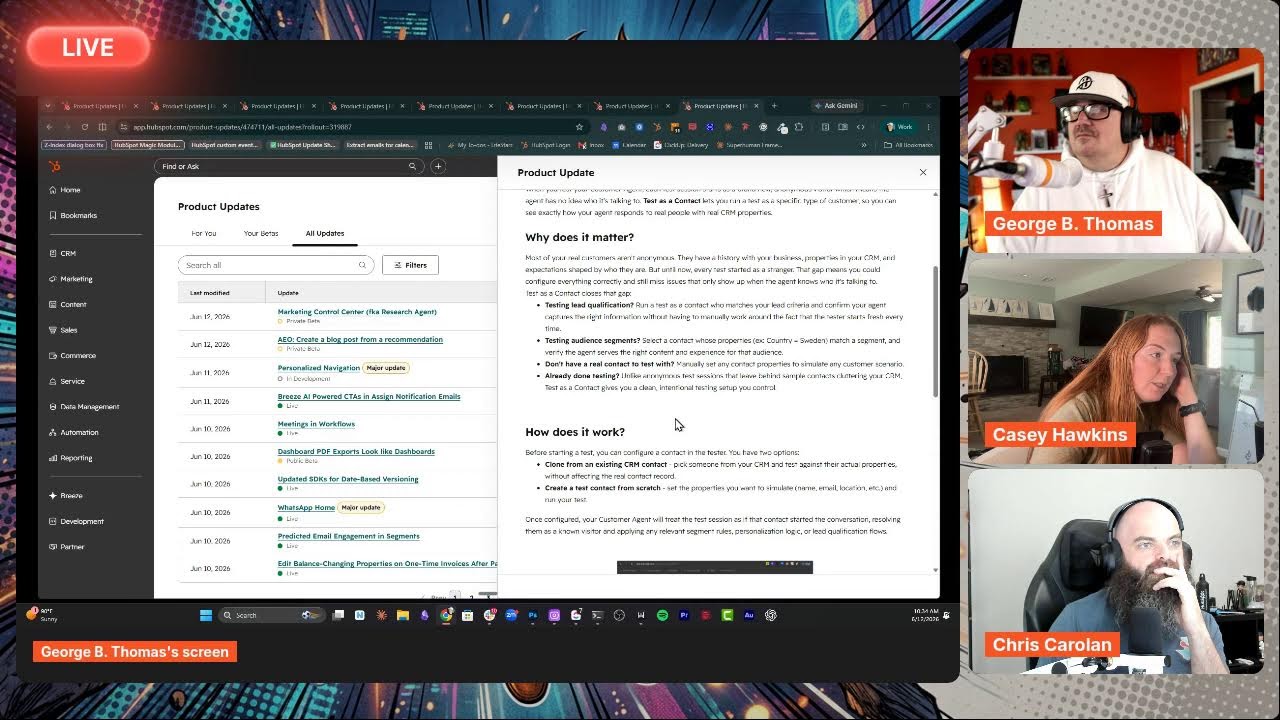Open Personalized Navigation update
Viewport: 1280px width, 720px height.
(x=318, y=367)
